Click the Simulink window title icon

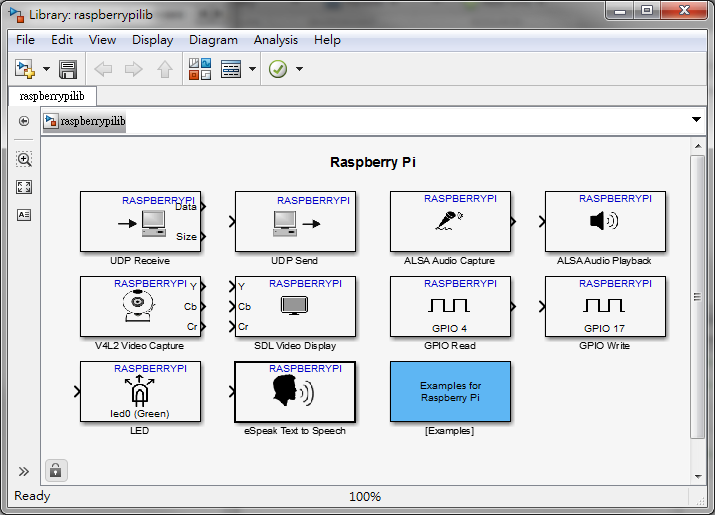pyautogui.click(x=16, y=15)
